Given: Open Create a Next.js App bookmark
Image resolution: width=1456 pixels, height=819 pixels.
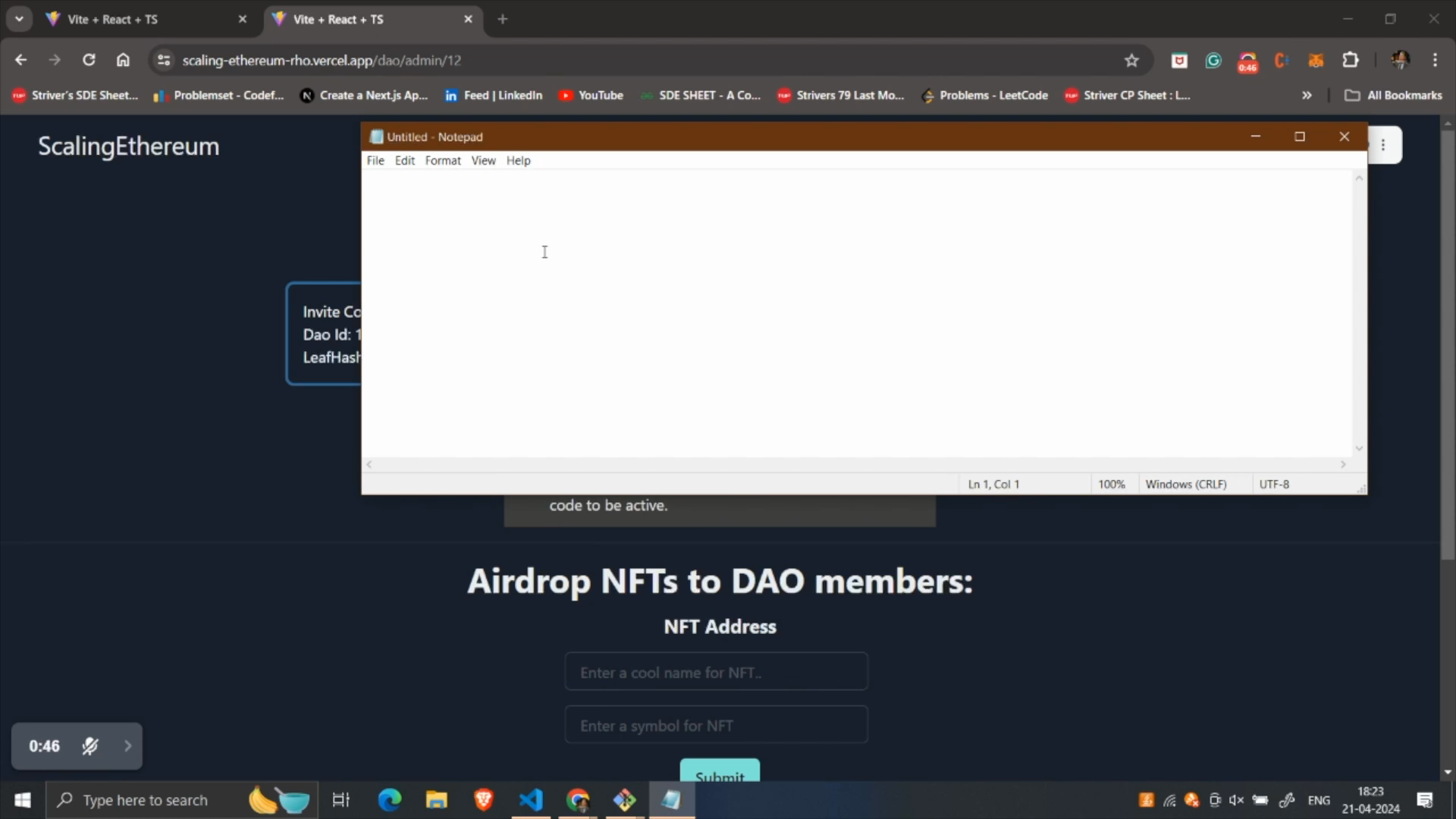Looking at the screenshot, I should tap(364, 96).
